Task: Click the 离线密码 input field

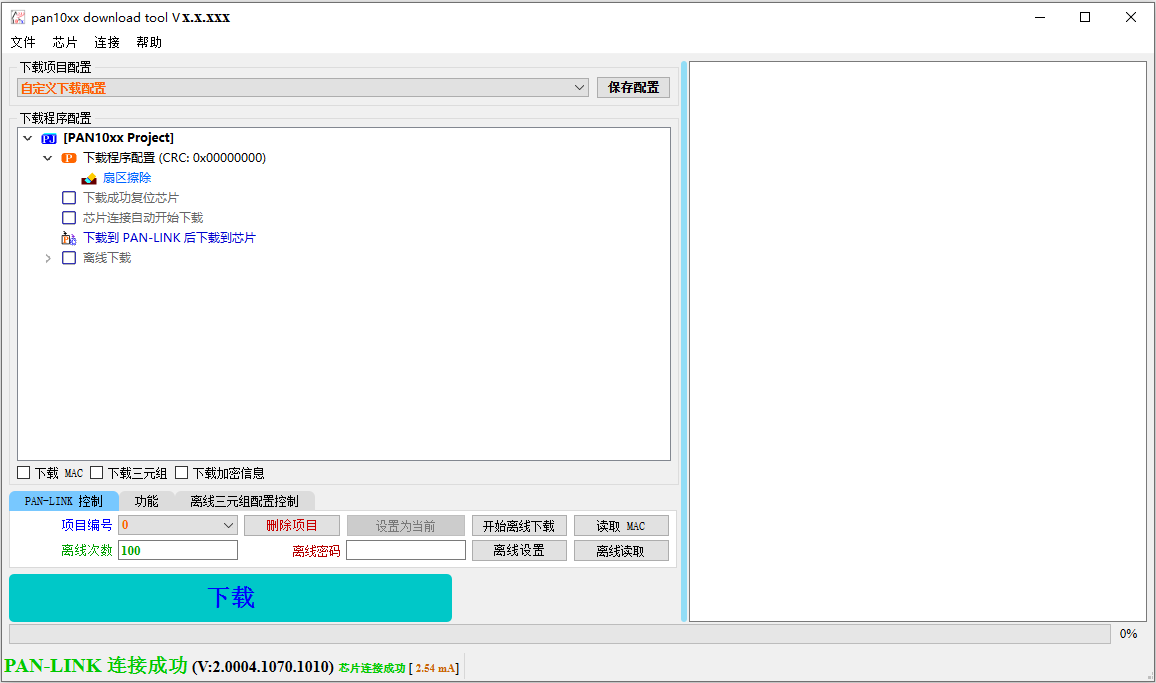Action: pos(405,550)
